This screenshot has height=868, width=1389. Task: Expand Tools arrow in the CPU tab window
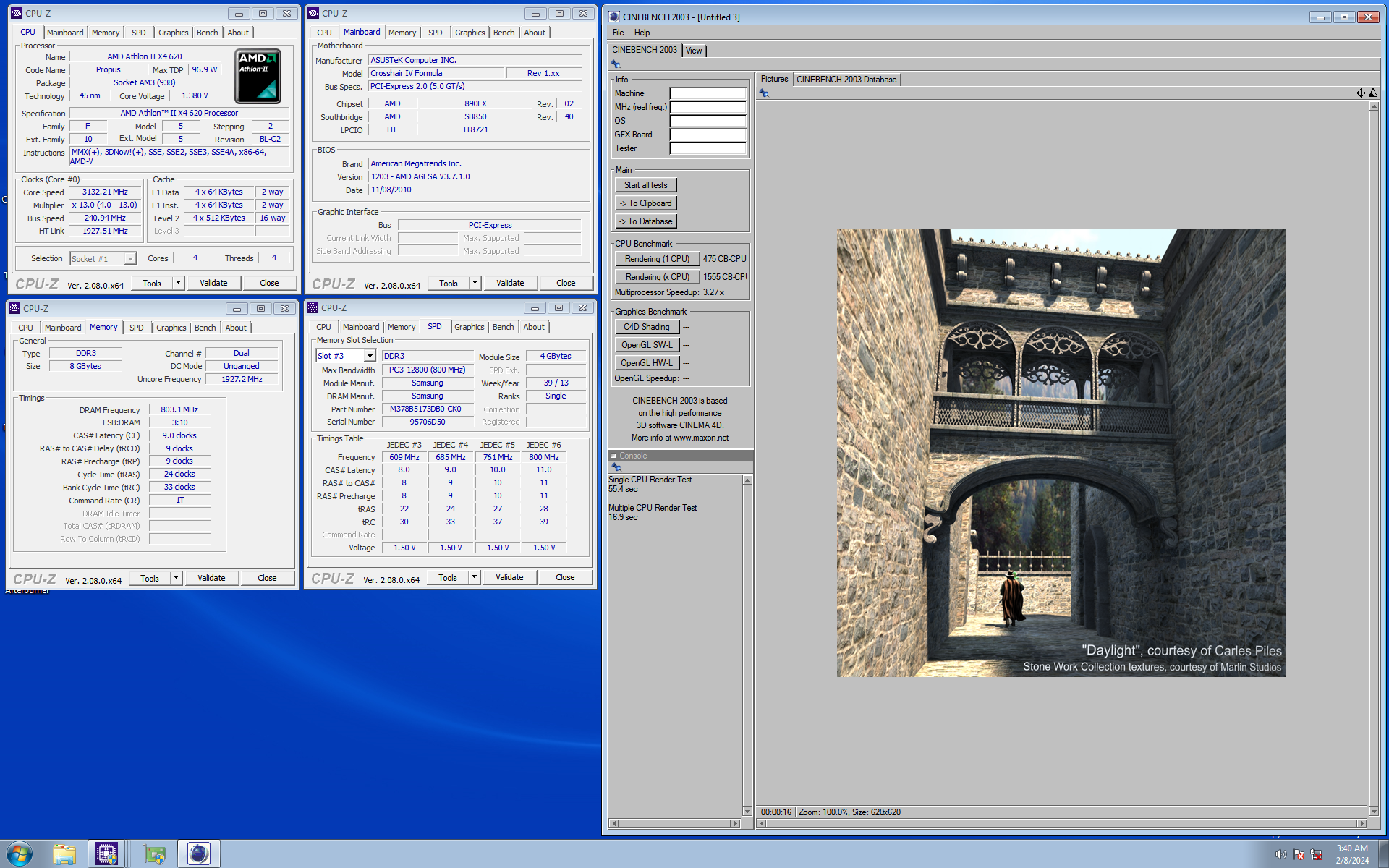178,283
